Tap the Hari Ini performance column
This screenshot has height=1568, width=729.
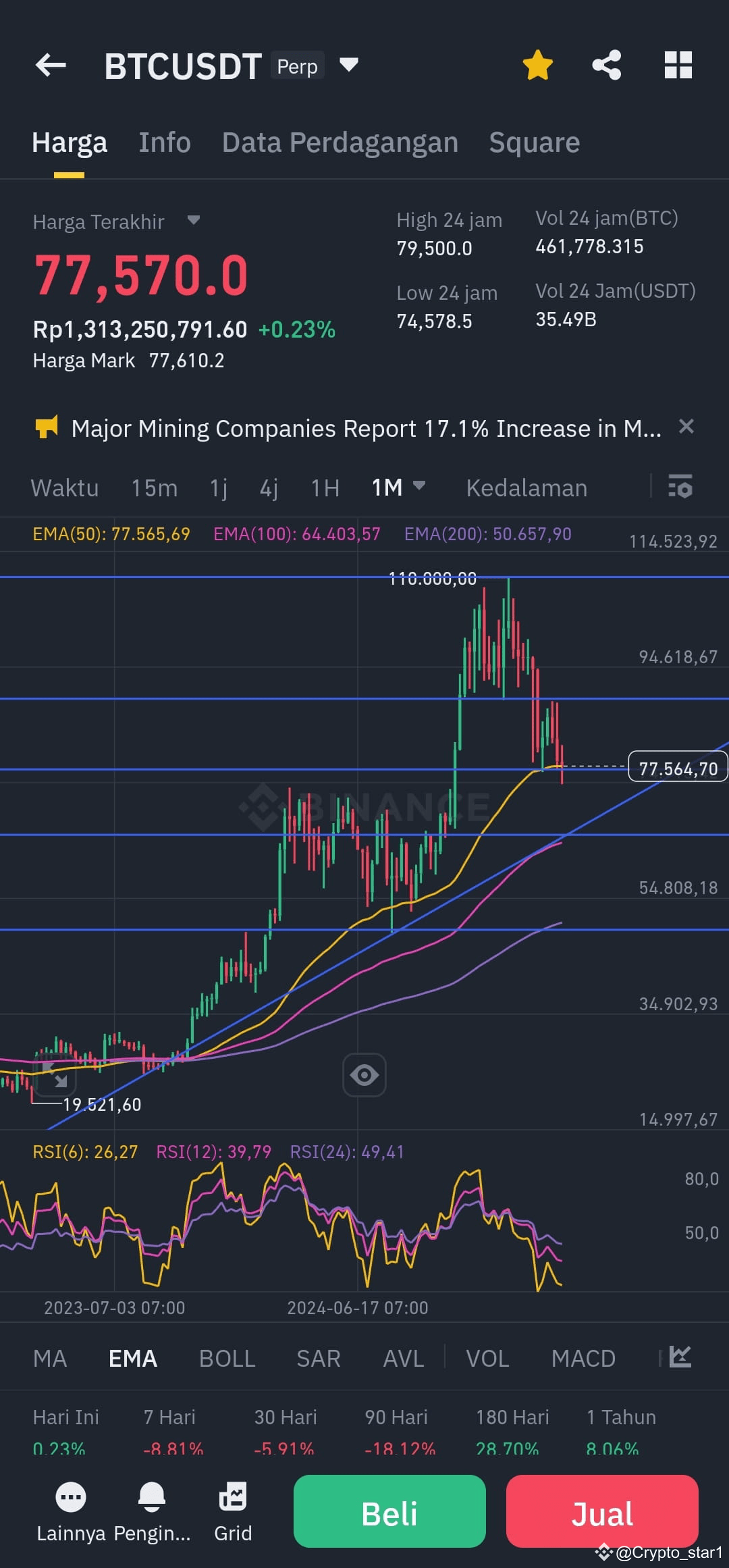(x=65, y=1431)
